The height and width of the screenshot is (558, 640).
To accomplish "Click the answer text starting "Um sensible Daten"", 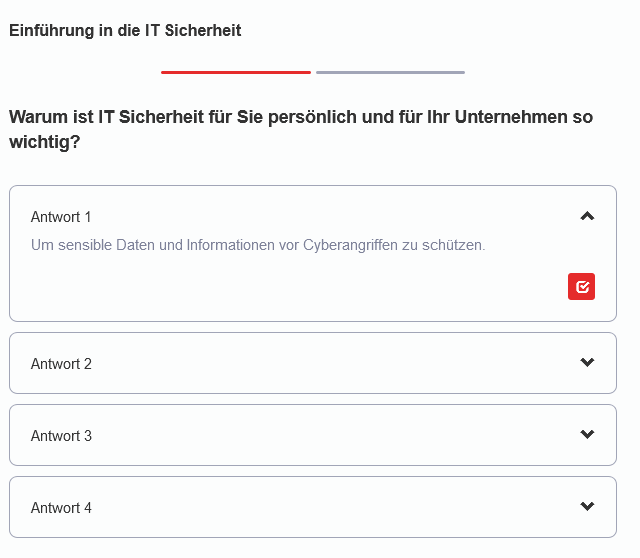I will (258, 245).
